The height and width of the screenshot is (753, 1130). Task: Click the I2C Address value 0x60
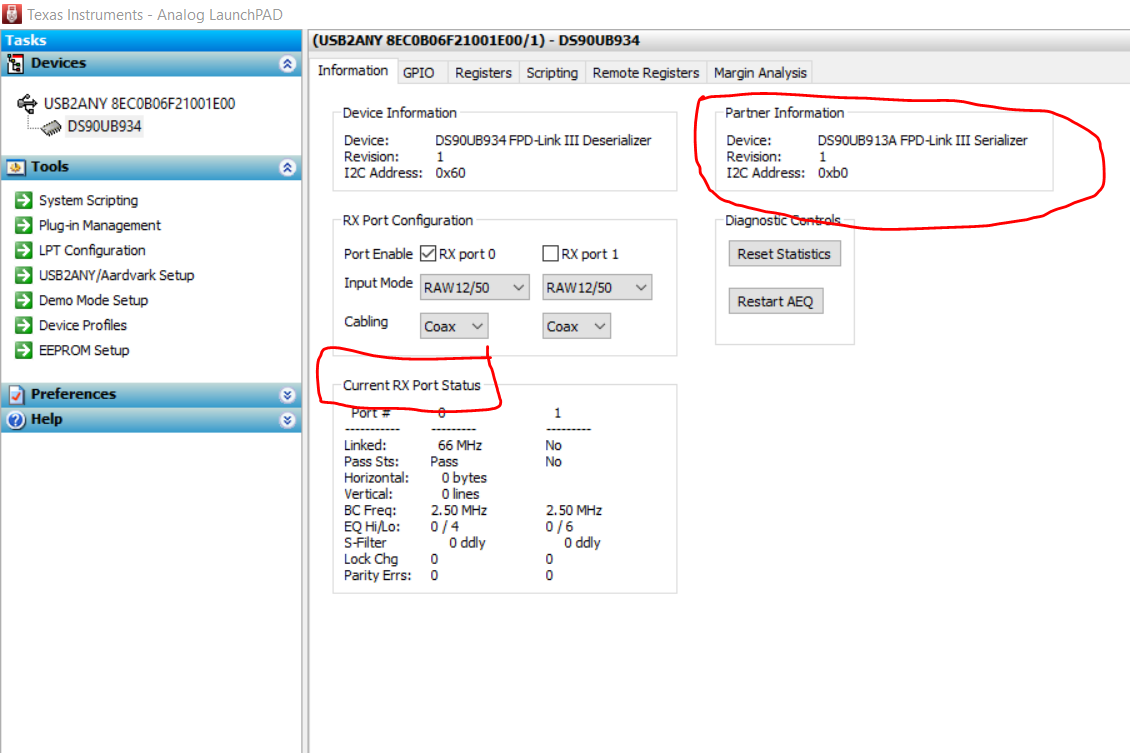(x=450, y=173)
